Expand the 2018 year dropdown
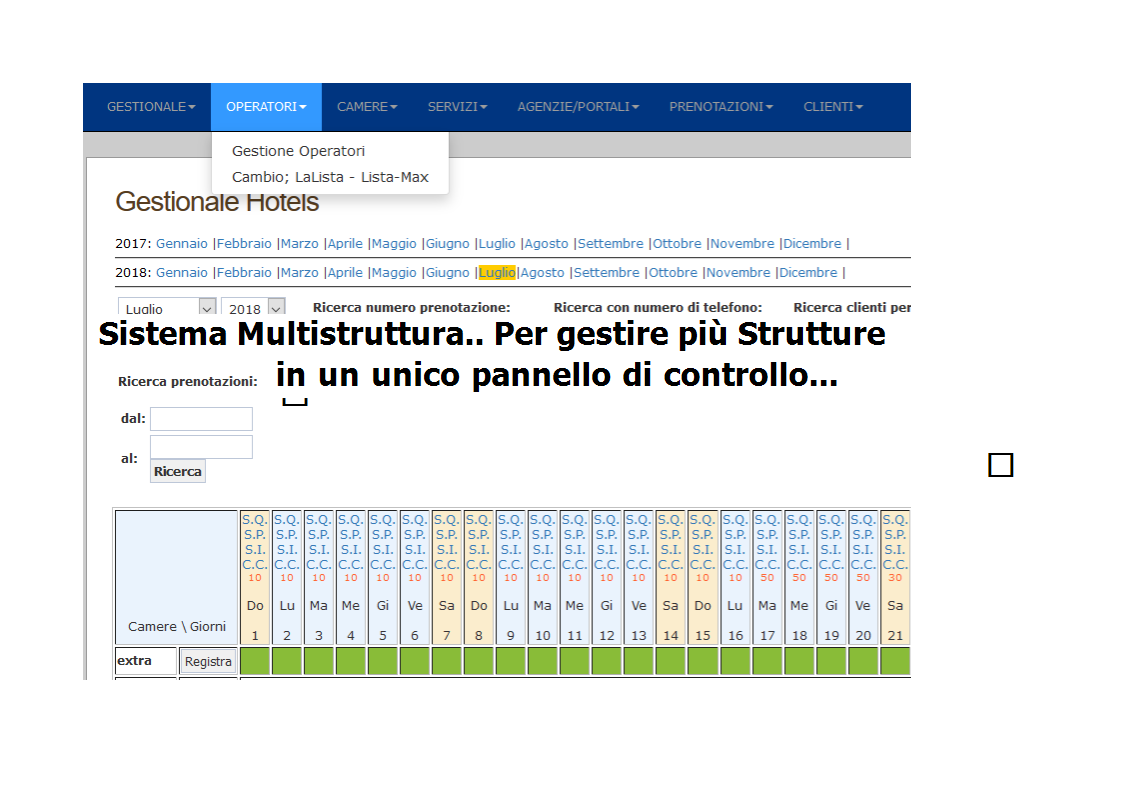This screenshot has width=1122, height=793. tap(253, 306)
